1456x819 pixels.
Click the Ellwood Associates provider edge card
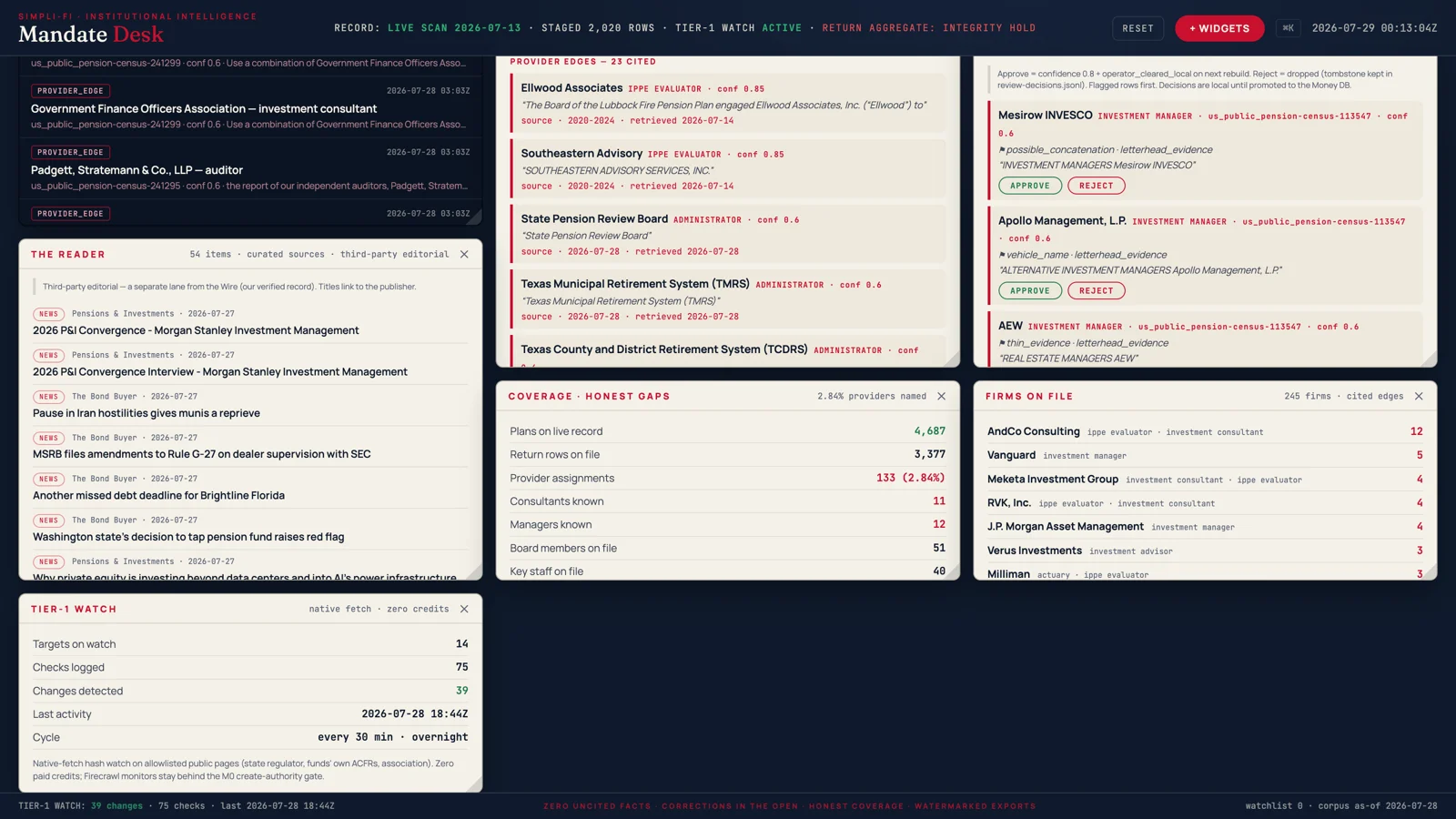click(728, 104)
